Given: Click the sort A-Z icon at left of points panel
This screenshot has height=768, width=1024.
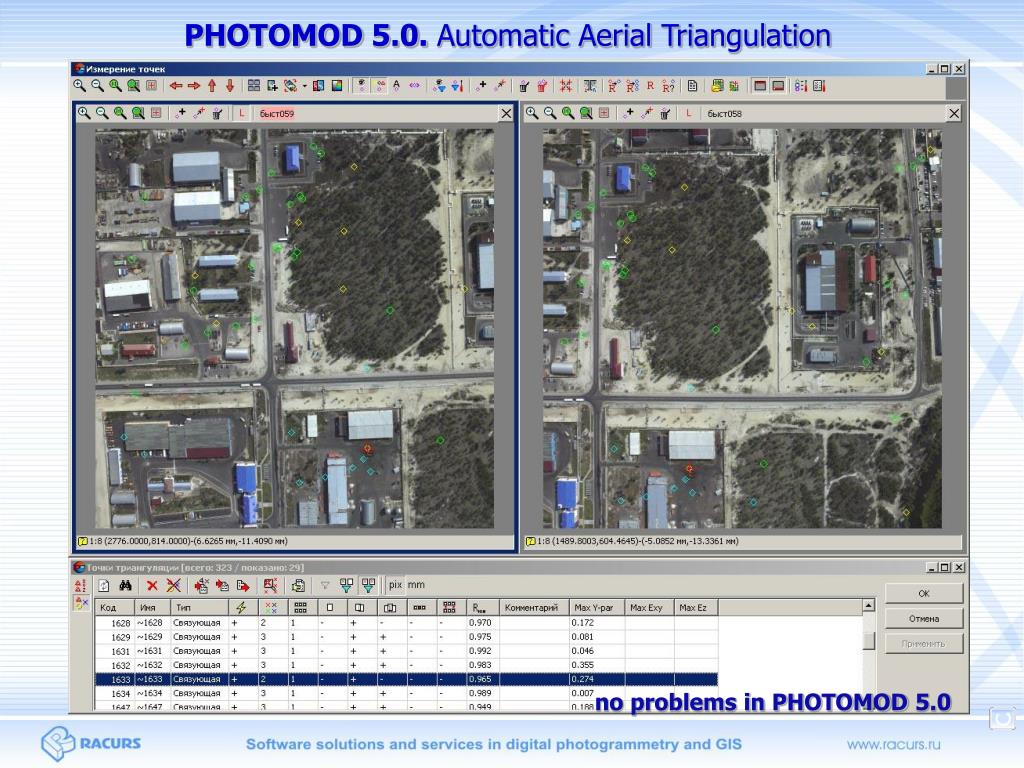Looking at the screenshot, I should click(80, 585).
